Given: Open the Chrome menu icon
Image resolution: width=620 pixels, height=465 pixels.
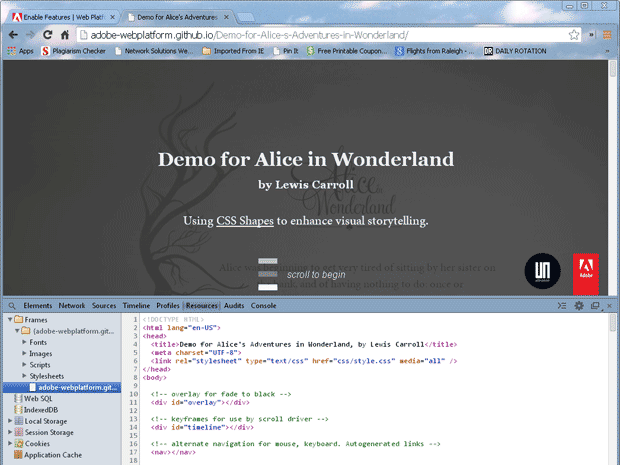Looking at the screenshot, I should pos(607,35).
